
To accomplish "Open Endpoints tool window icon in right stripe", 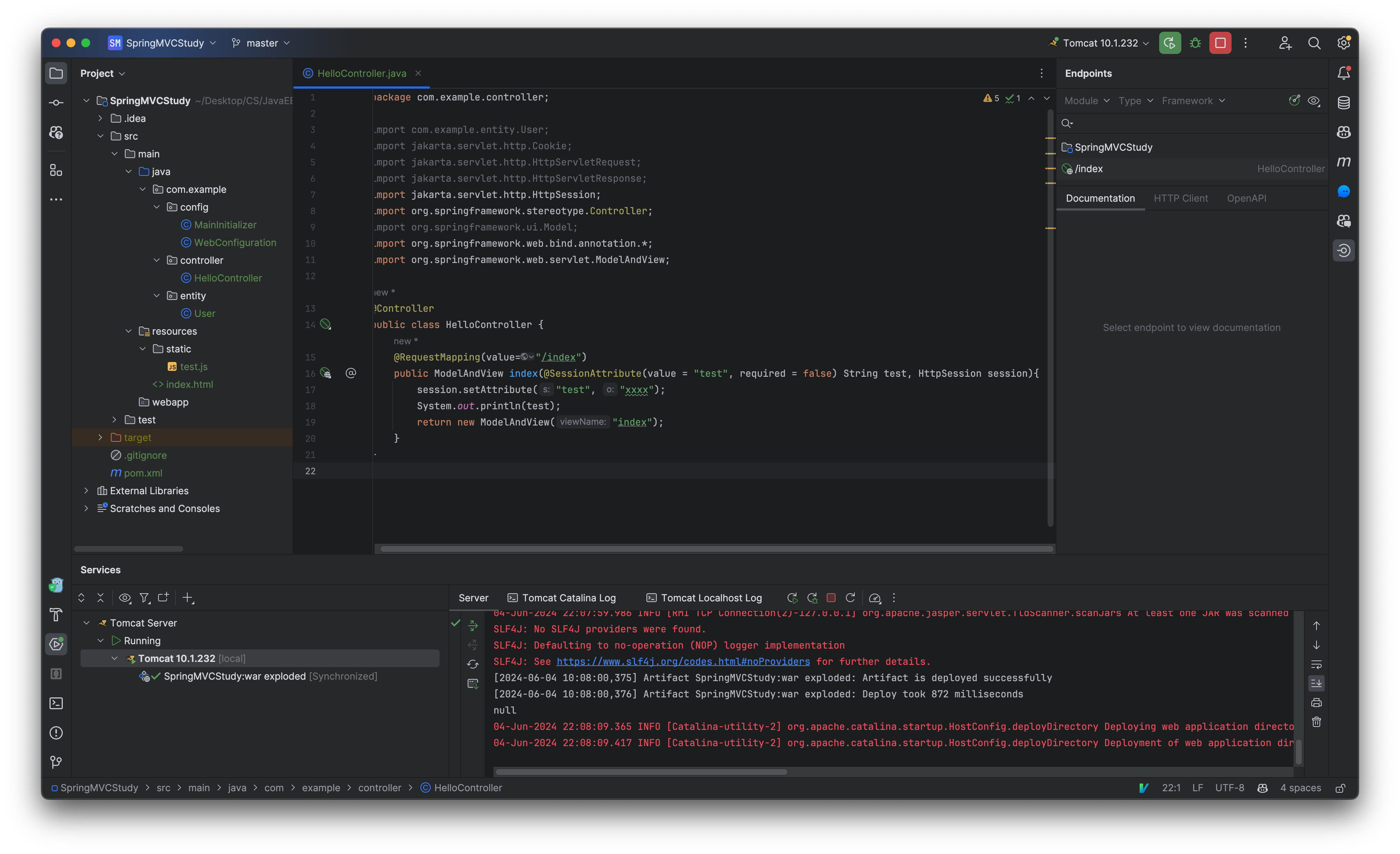I will click(1344, 250).
